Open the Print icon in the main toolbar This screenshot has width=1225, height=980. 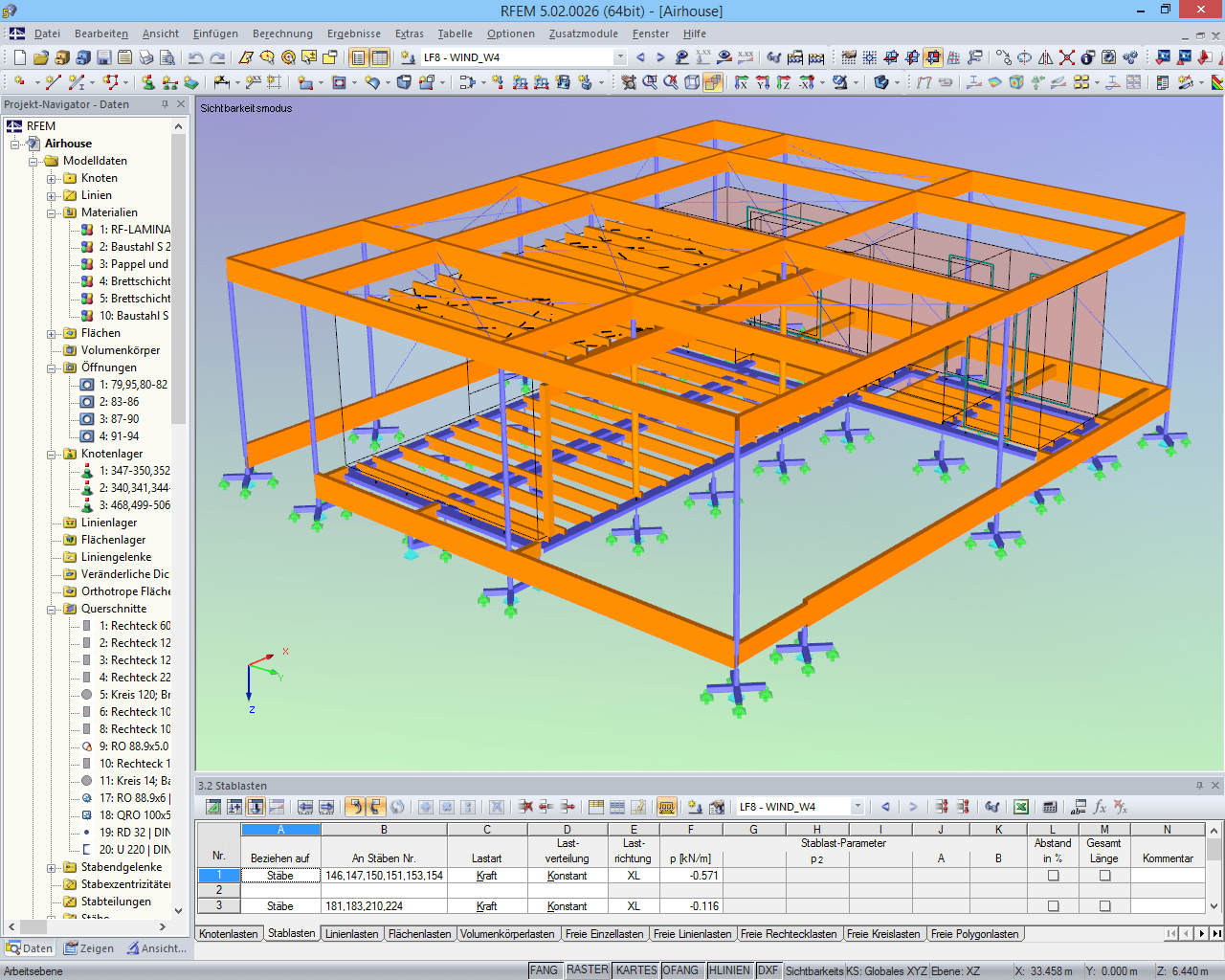click(x=146, y=57)
